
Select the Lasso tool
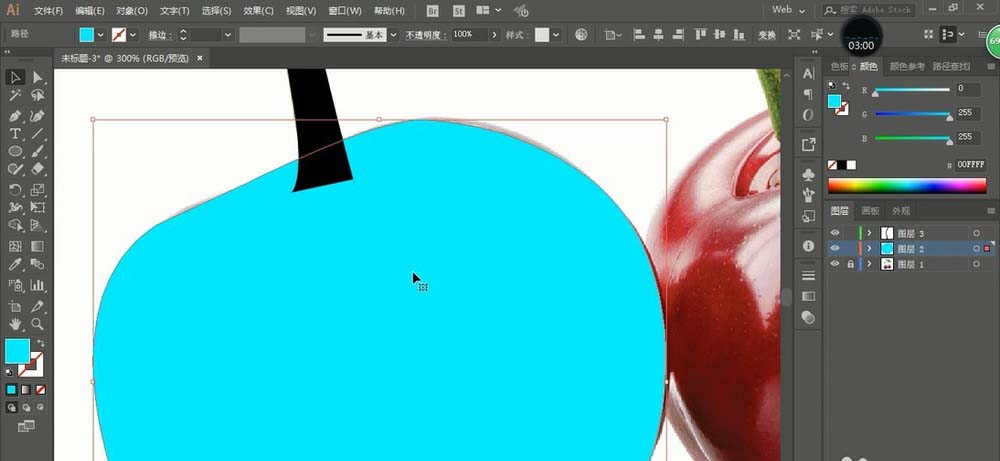[x=38, y=96]
